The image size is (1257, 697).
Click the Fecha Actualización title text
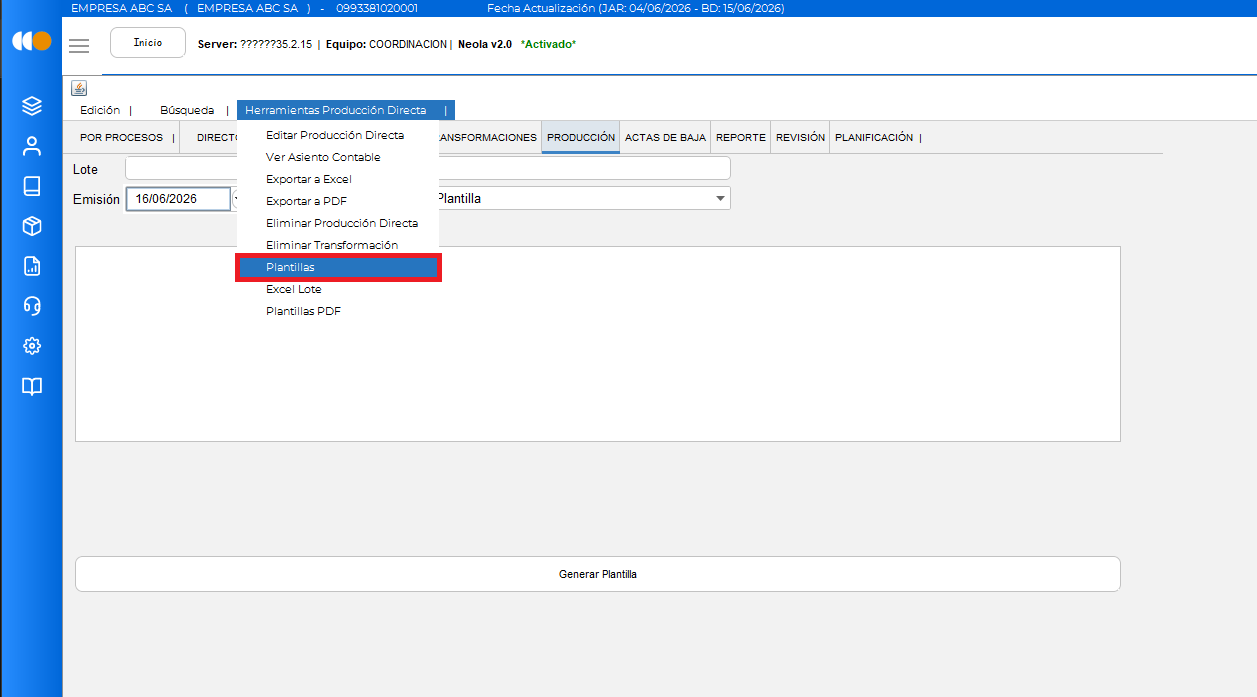635,8
